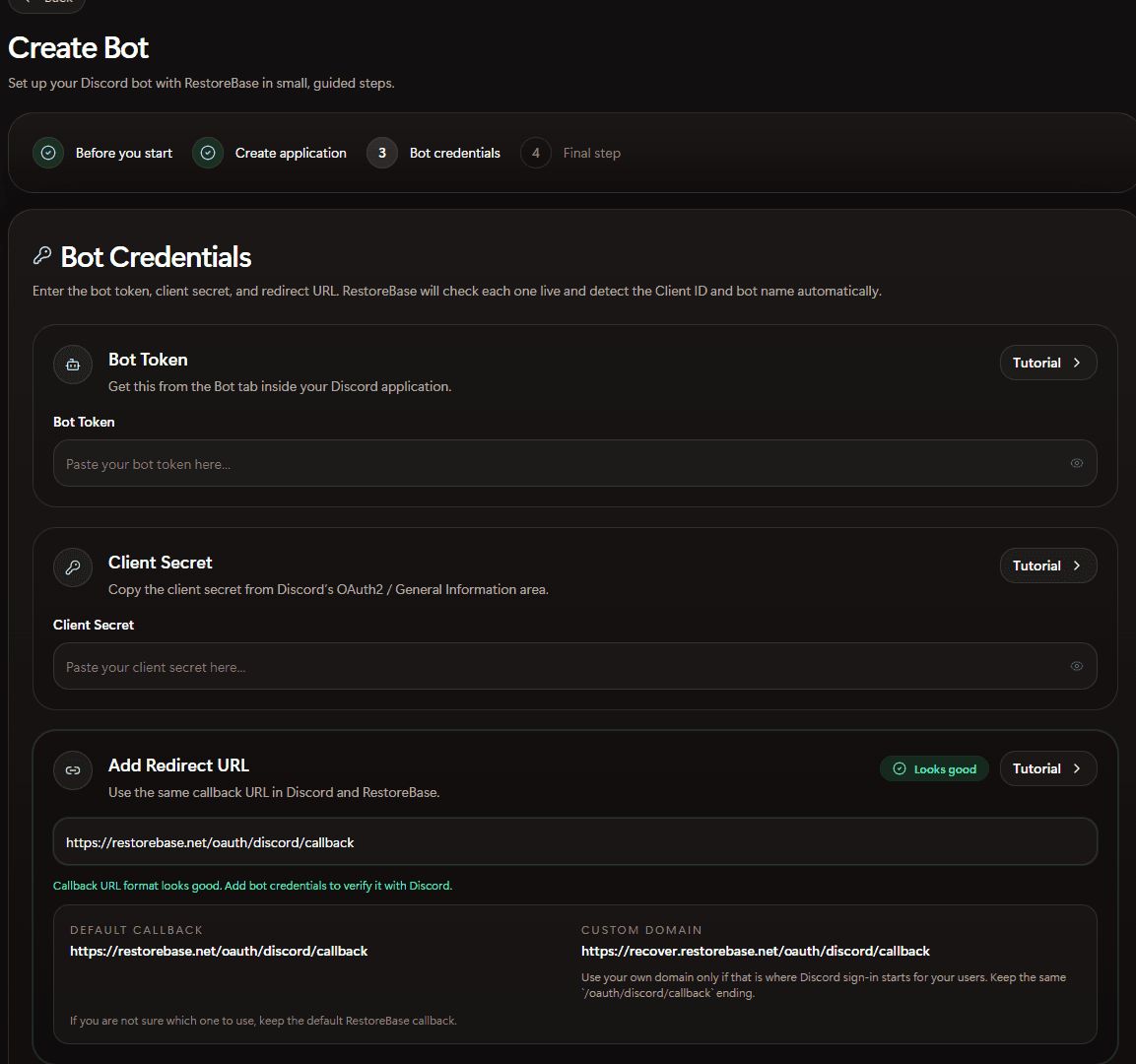This screenshot has width=1136, height=1064.
Task: Click the chevron in the Bot Token Tutorial button
Action: pos(1077,363)
